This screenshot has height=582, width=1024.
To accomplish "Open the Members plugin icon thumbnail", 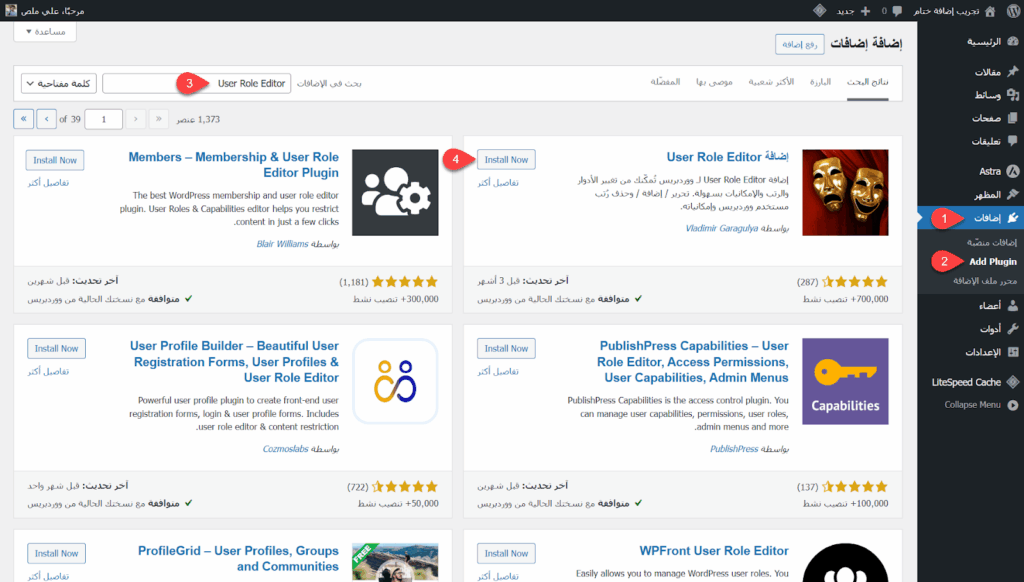I will pyautogui.click(x=395, y=192).
